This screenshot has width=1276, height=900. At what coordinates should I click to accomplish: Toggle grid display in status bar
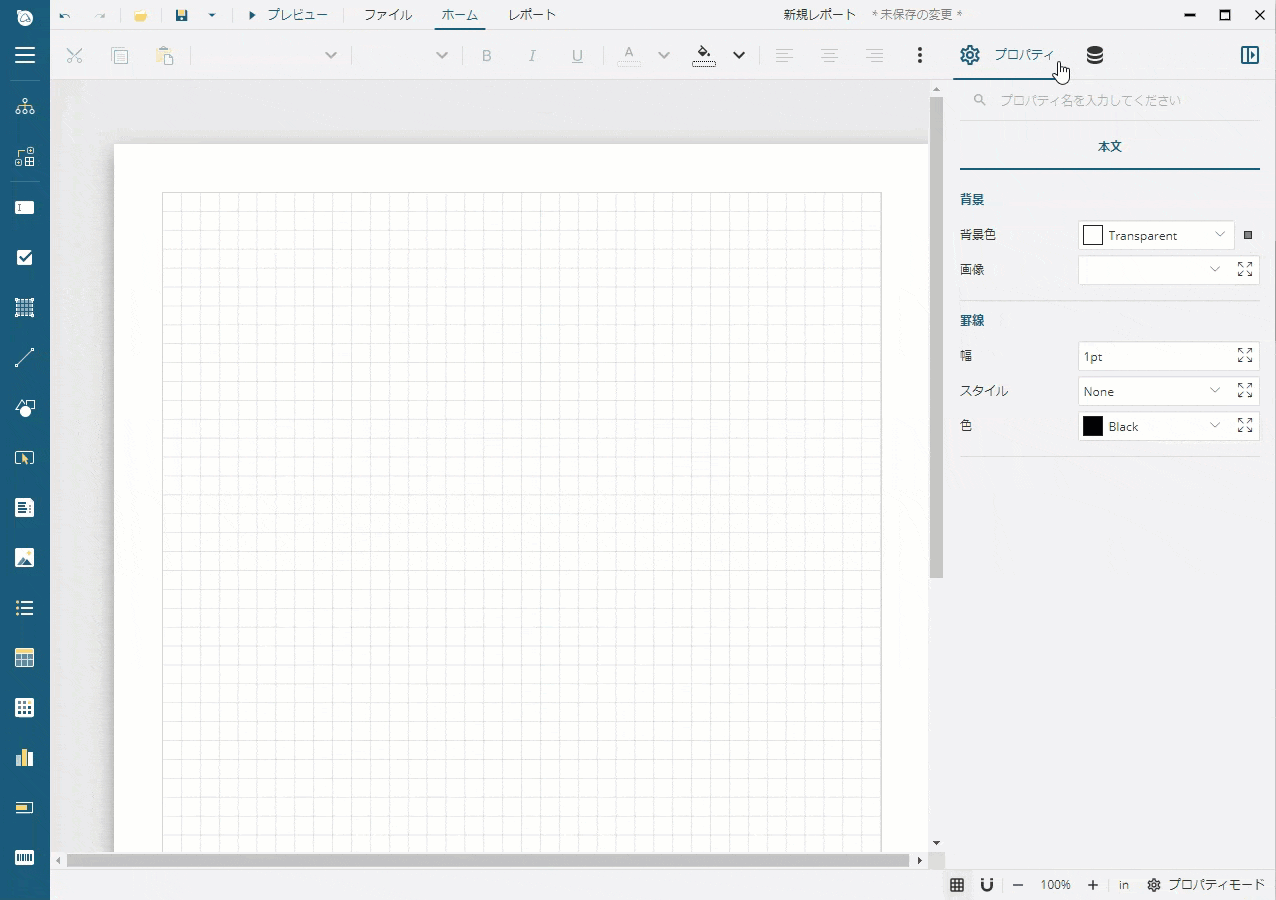pyautogui.click(x=957, y=885)
